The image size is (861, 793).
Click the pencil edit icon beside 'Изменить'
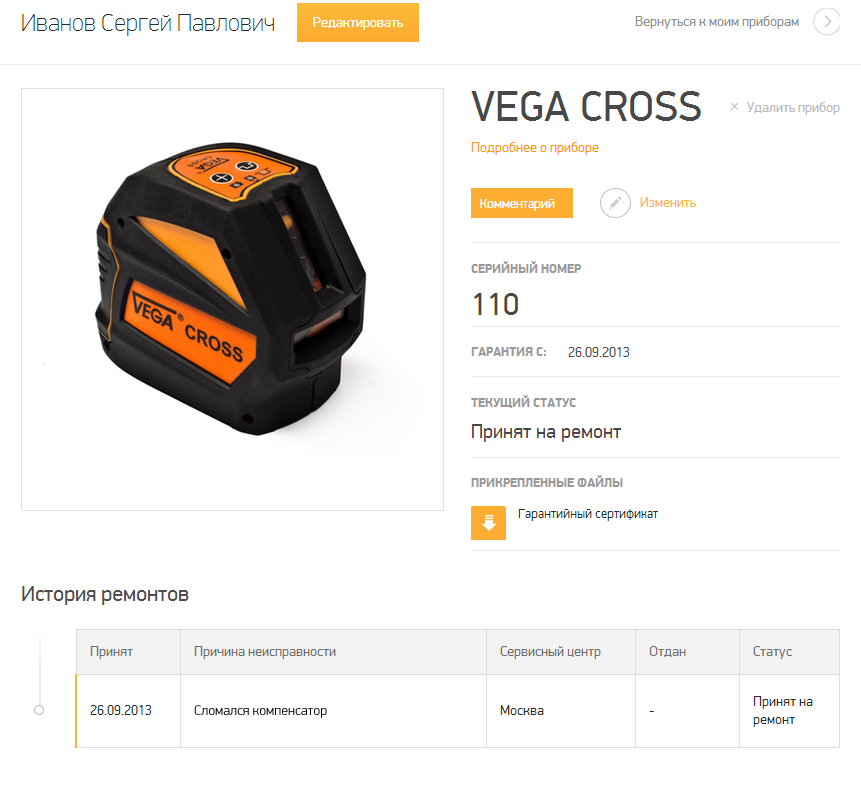(x=615, y=203)
